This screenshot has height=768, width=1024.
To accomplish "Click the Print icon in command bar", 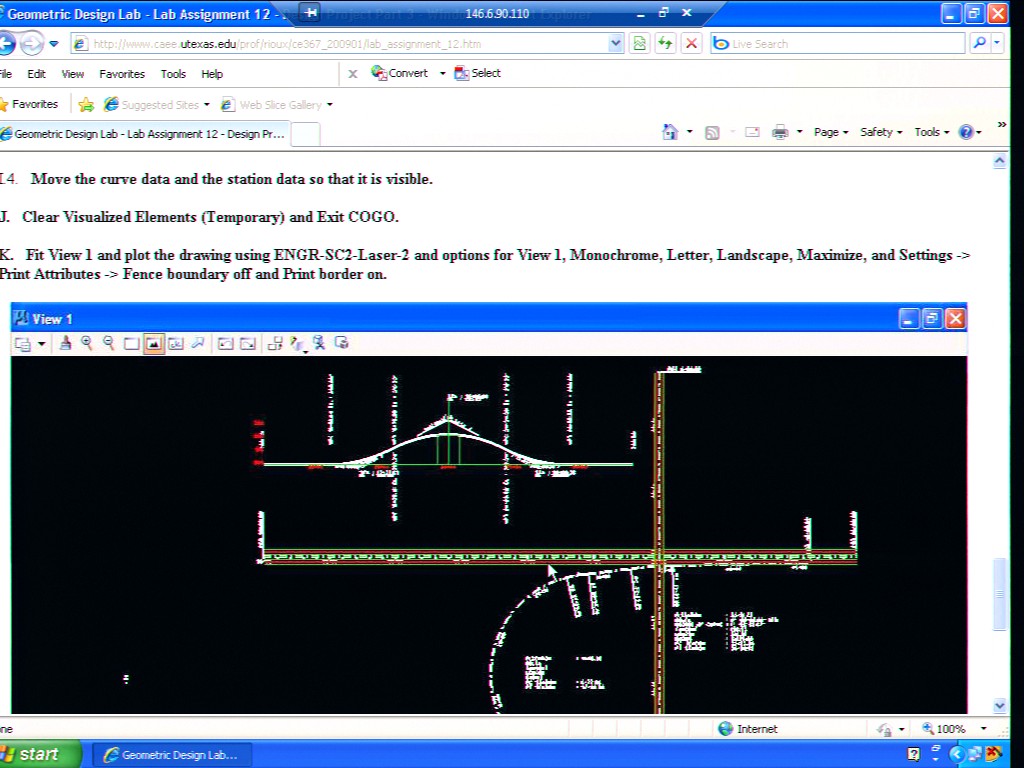I will point(780,132).
